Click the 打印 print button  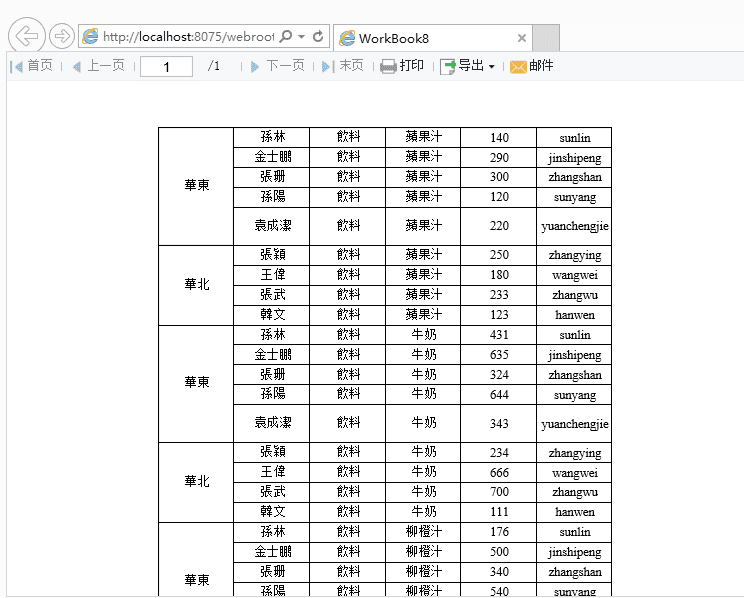tap(411, 65)
